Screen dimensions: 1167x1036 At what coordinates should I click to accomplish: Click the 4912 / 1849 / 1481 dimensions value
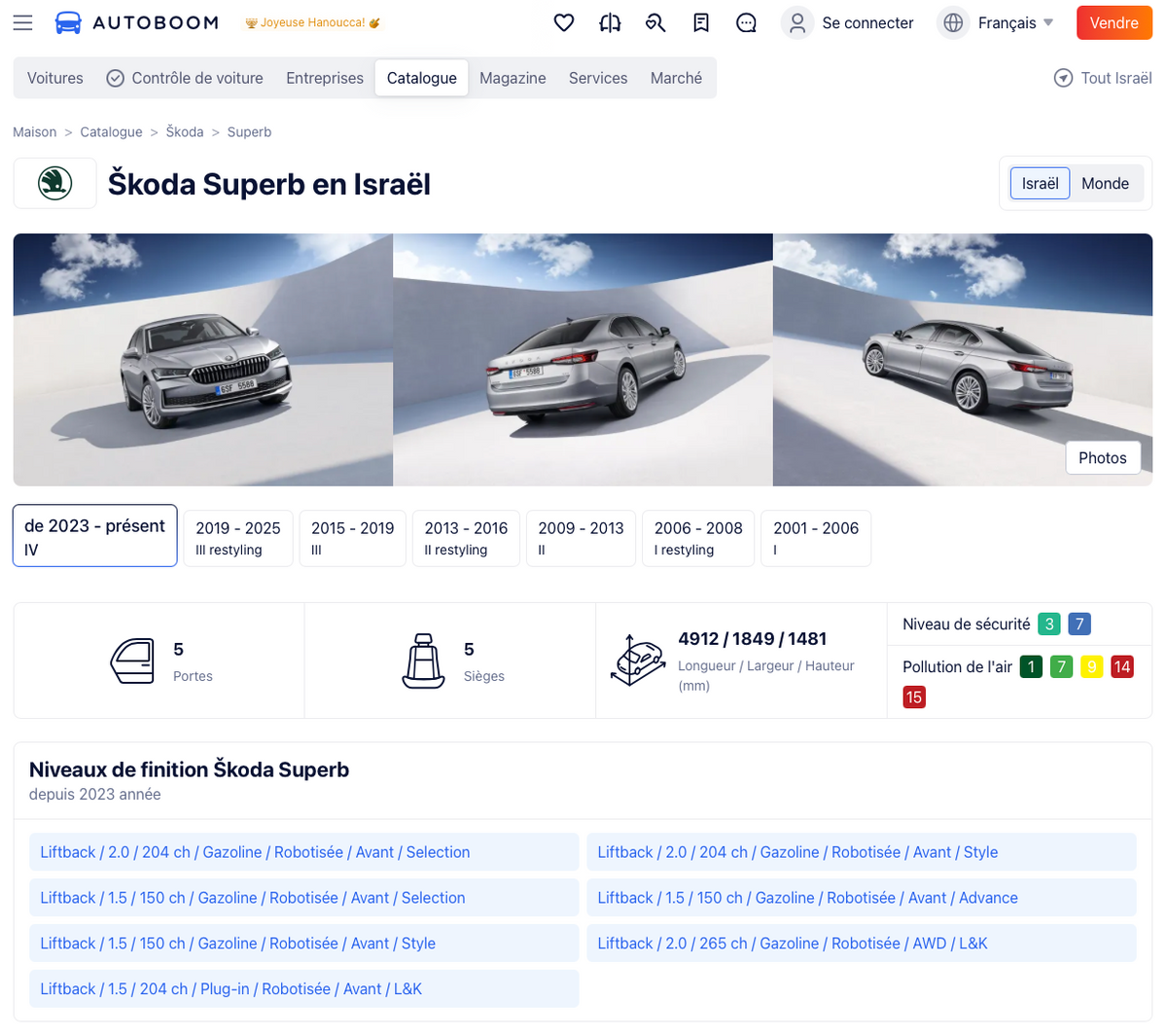pos(753,639)
